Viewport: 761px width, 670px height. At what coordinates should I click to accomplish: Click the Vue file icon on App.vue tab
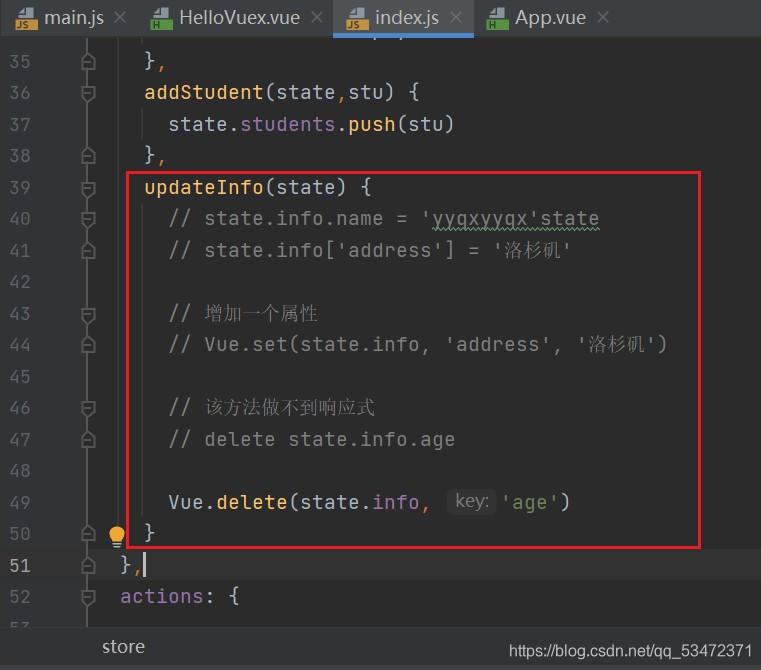(x=497, y=19)
